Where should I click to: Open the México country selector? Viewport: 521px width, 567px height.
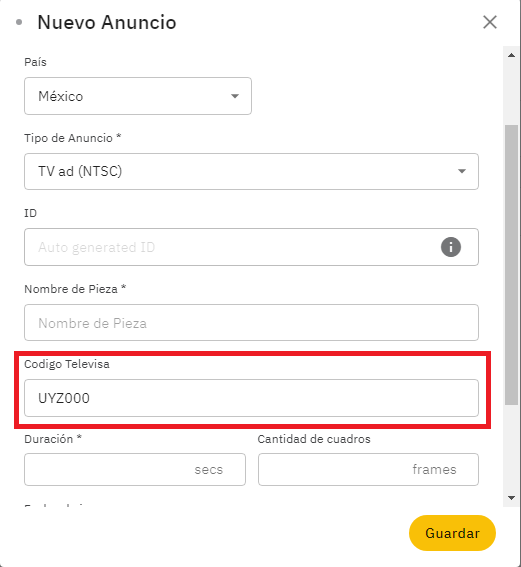(x=138, y=96)
